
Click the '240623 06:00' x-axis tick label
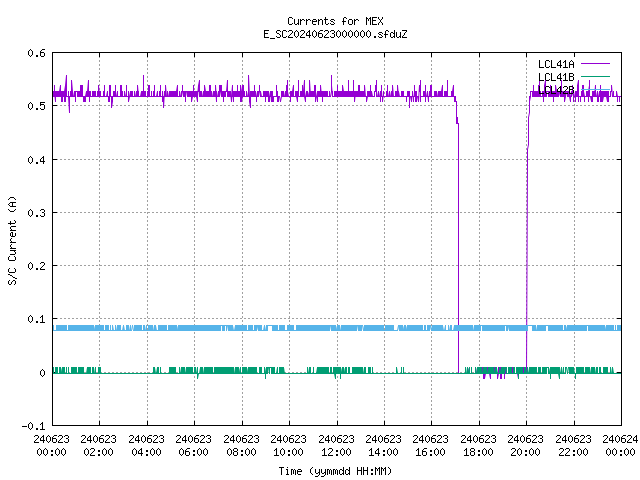click(193, 445)
